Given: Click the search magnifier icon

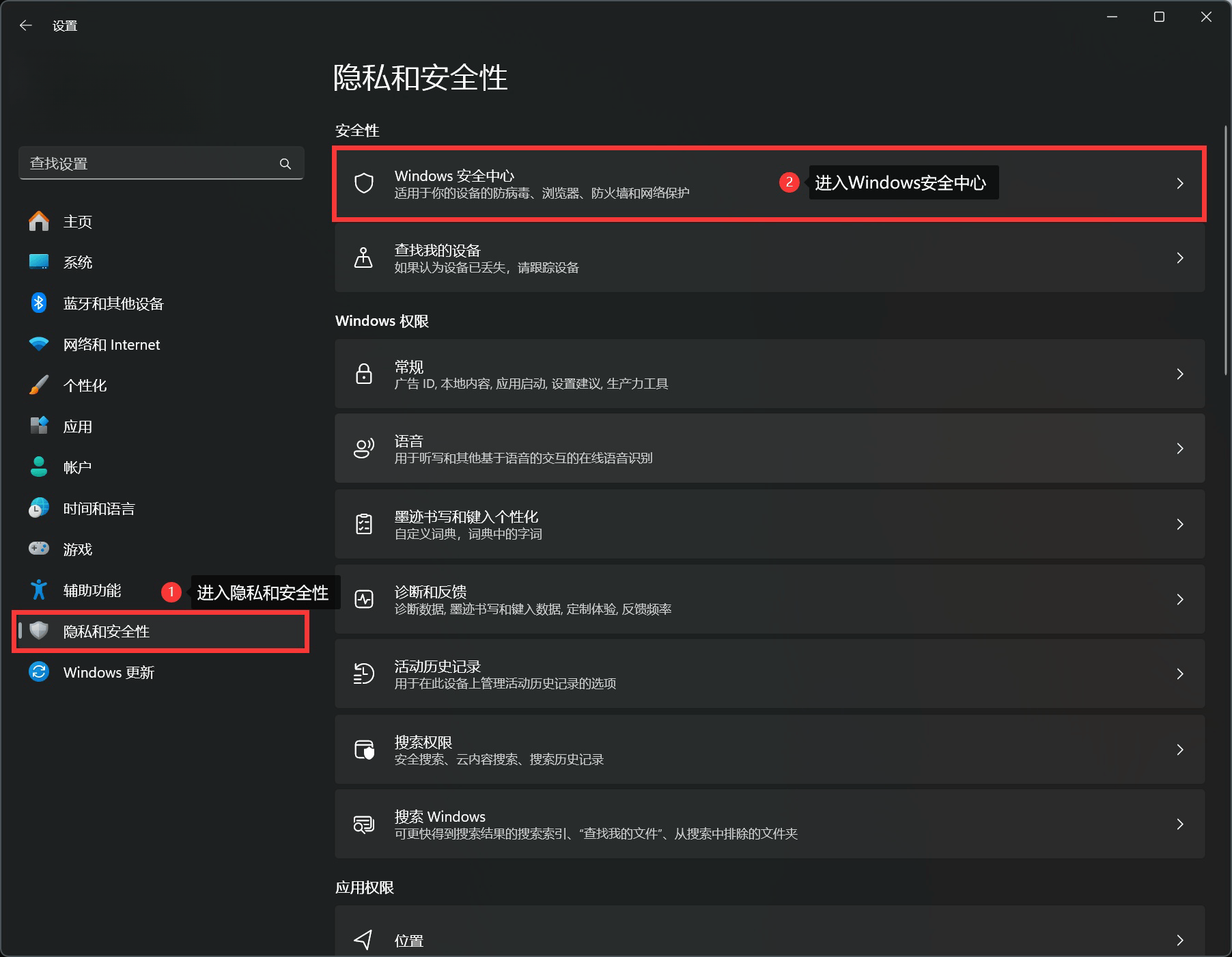Looking at the screenshot, I should [285, 164].
